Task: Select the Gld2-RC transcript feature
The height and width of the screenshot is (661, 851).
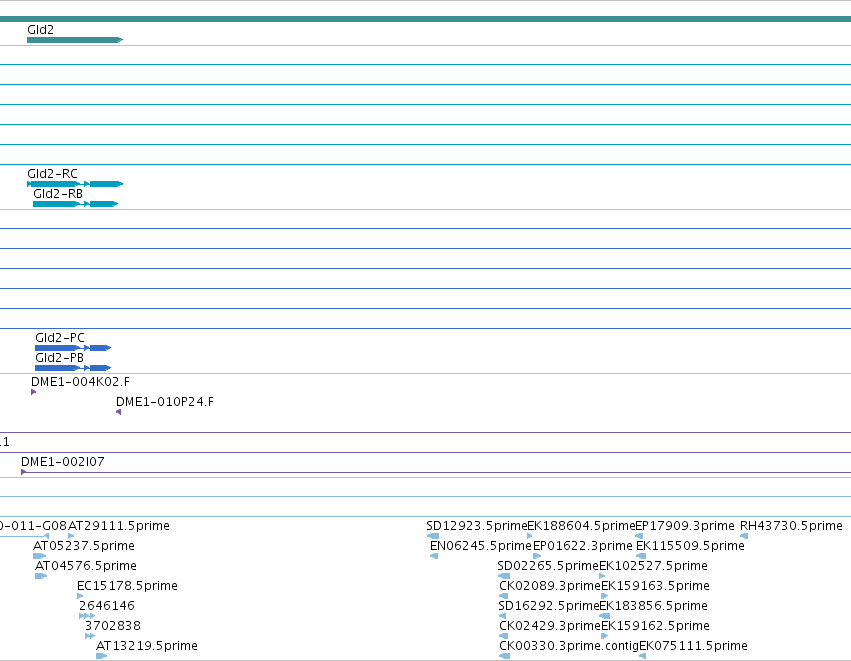Action: [75, 184]
